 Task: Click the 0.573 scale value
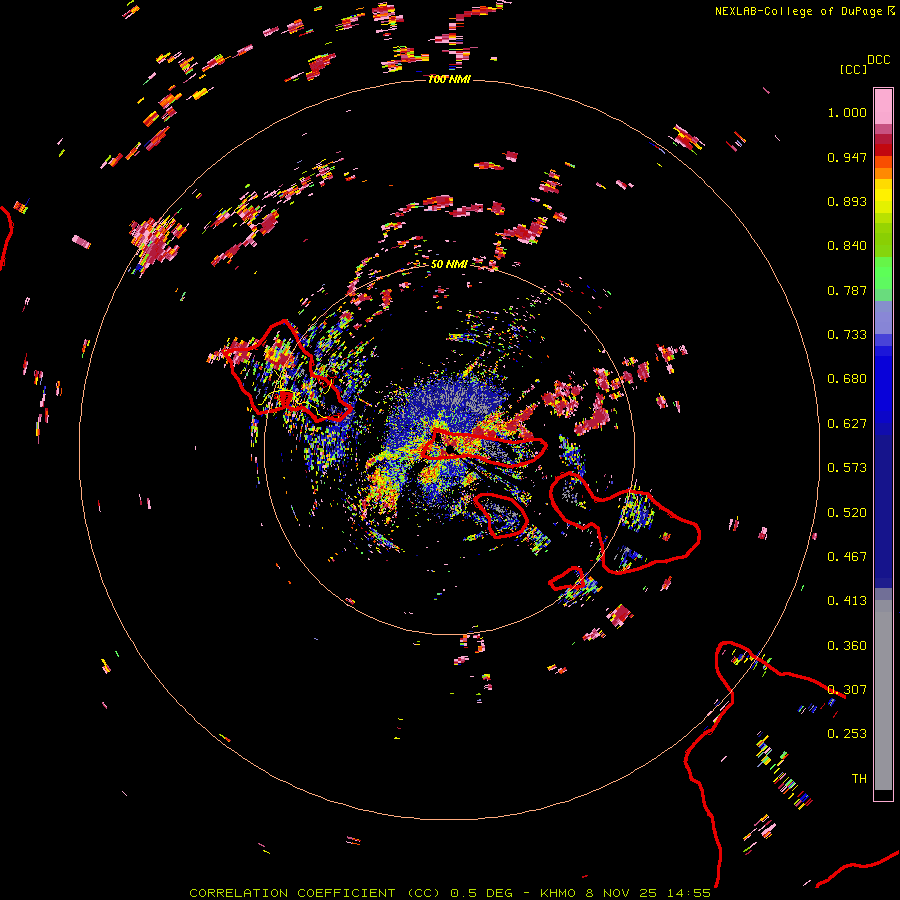coord(847,468)
